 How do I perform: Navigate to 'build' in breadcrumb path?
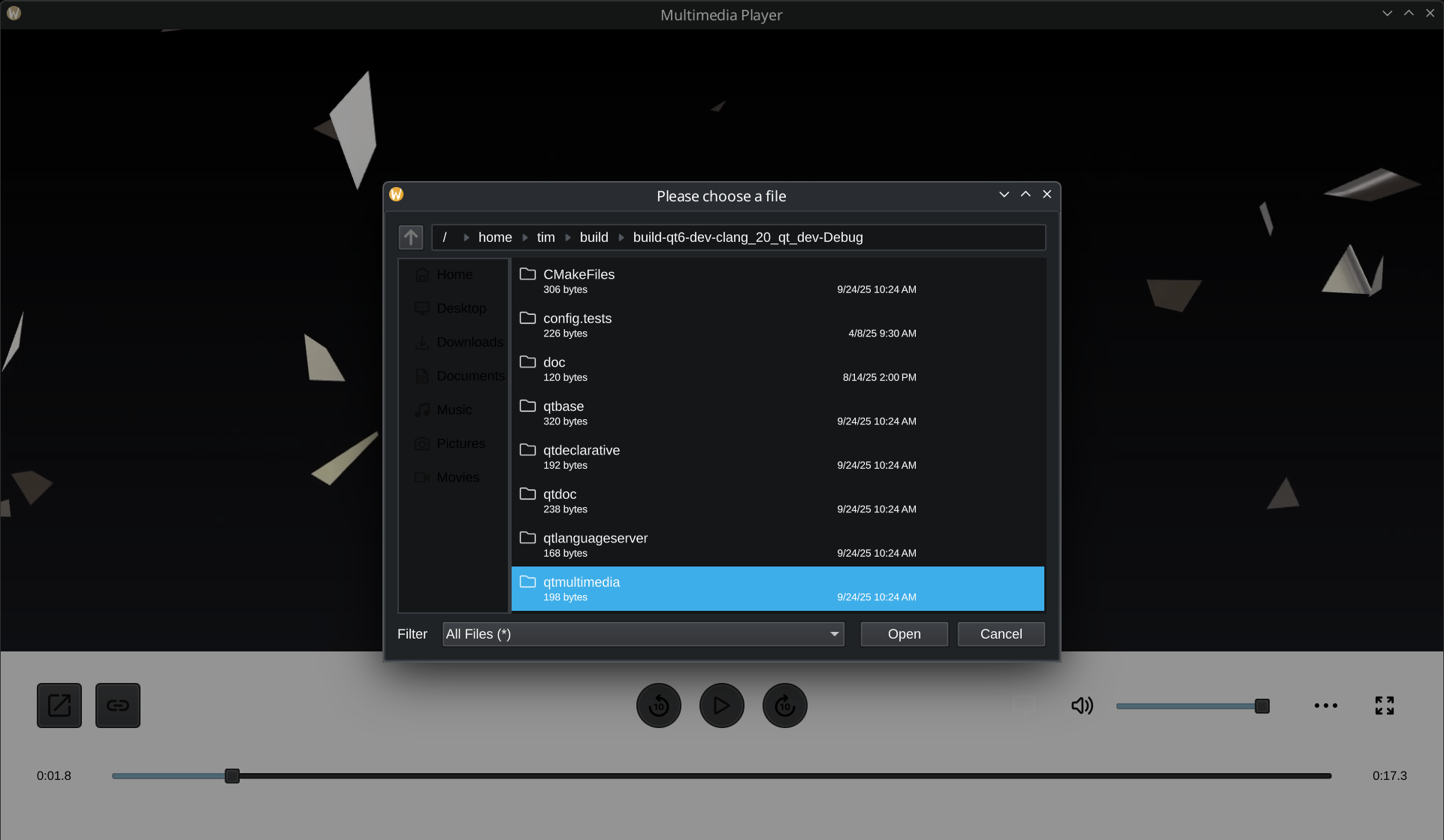click(x=594, y=237)
